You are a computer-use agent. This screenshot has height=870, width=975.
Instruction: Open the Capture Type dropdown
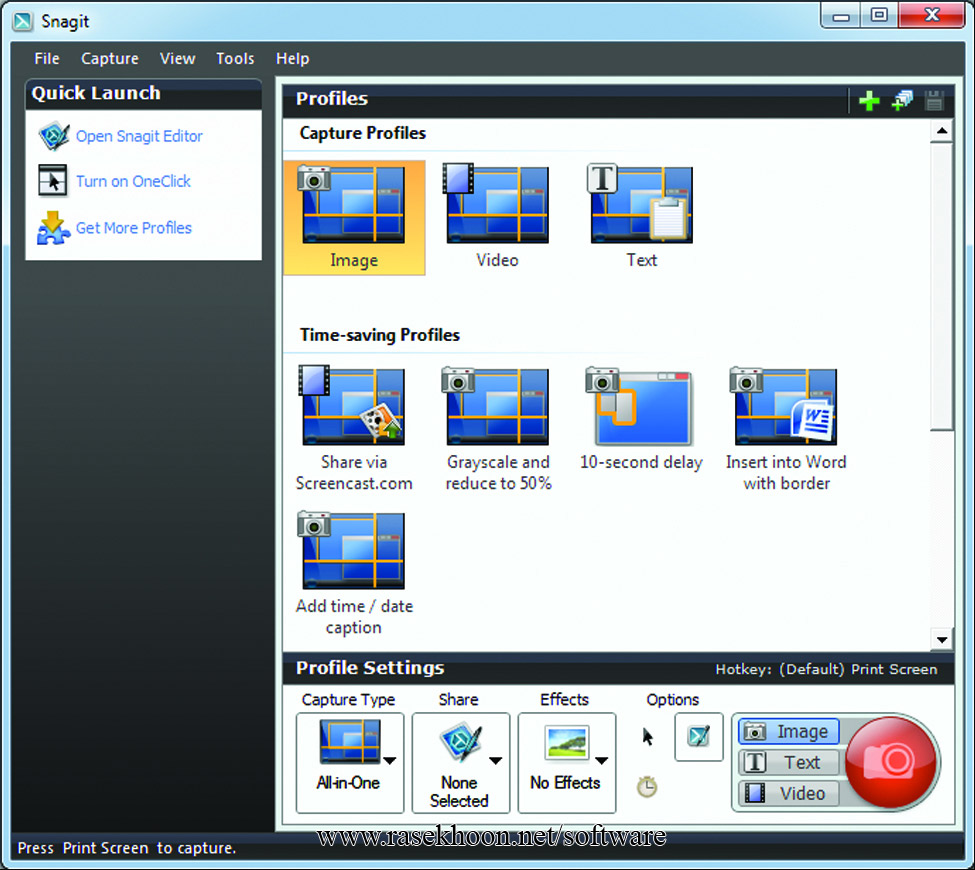pos(389,760)
